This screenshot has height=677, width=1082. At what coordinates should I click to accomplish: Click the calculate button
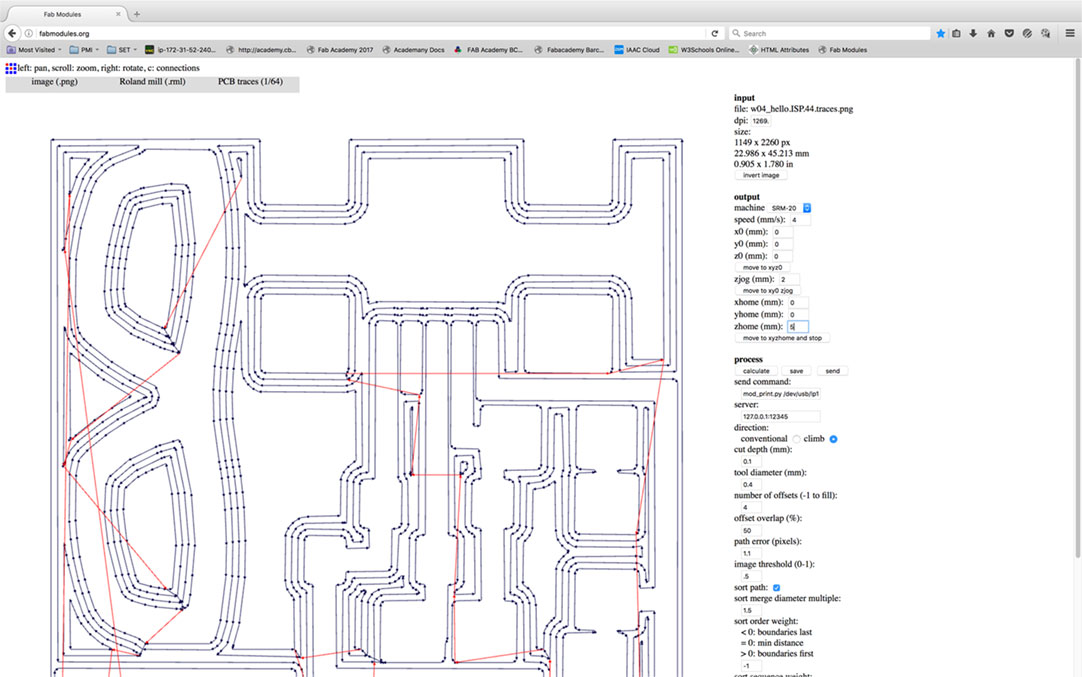(x=756, y=371)
